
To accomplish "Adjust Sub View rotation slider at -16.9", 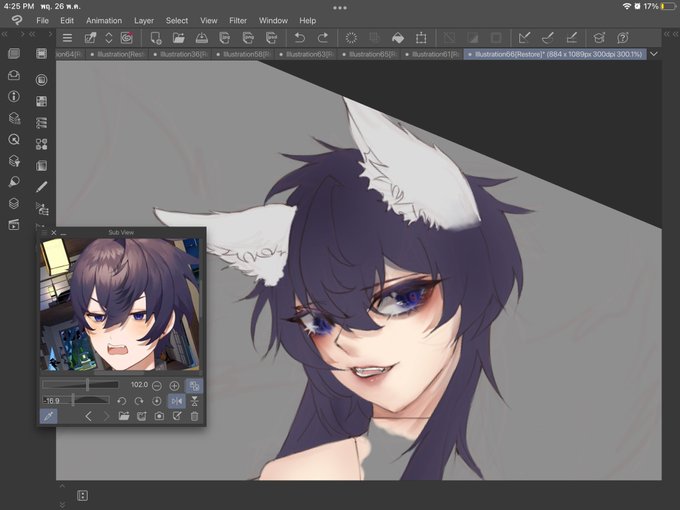I will 76,400.
